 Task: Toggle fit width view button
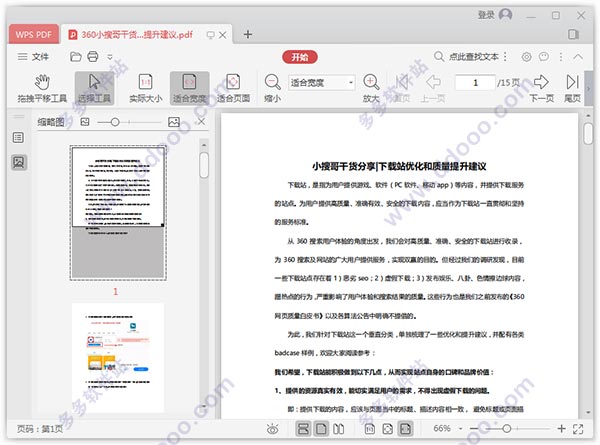click(x=189, y=88)
